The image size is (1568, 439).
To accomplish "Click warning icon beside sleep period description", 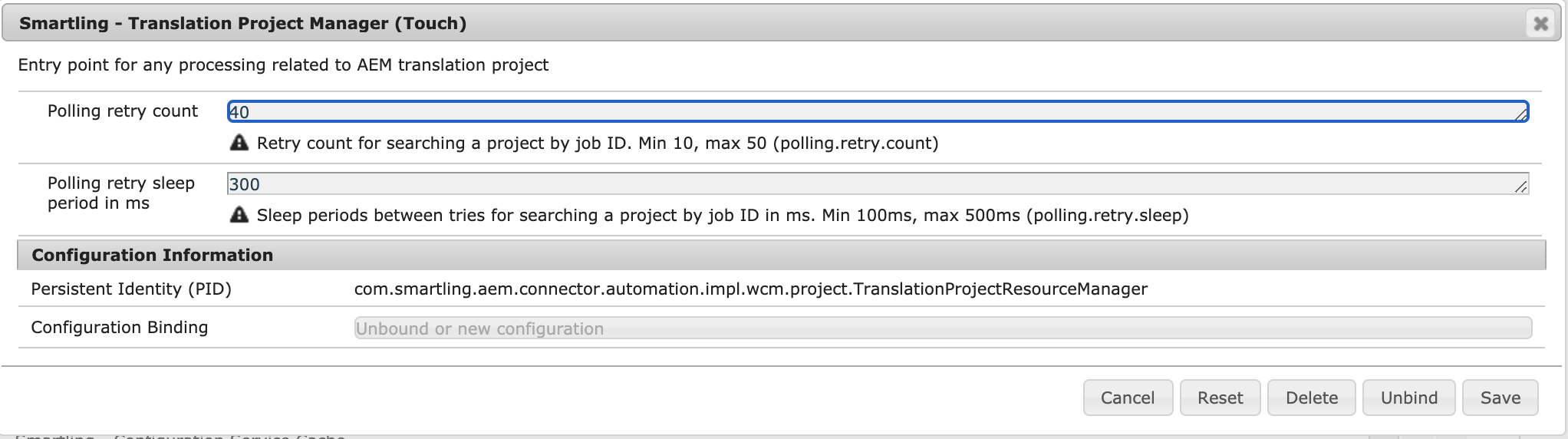I will 239,215.
